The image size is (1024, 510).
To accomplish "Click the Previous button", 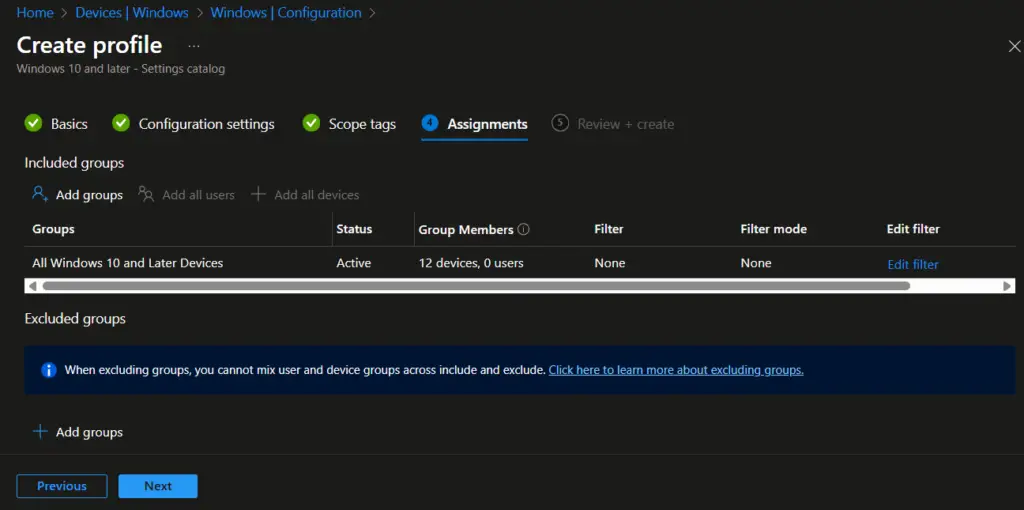I will click(x=62, y=486).
